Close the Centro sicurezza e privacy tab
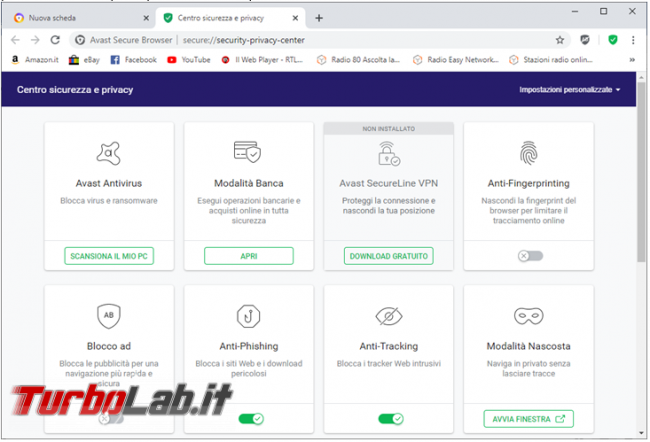This screenshot has height=442, width=650. [x=295, y=18]
